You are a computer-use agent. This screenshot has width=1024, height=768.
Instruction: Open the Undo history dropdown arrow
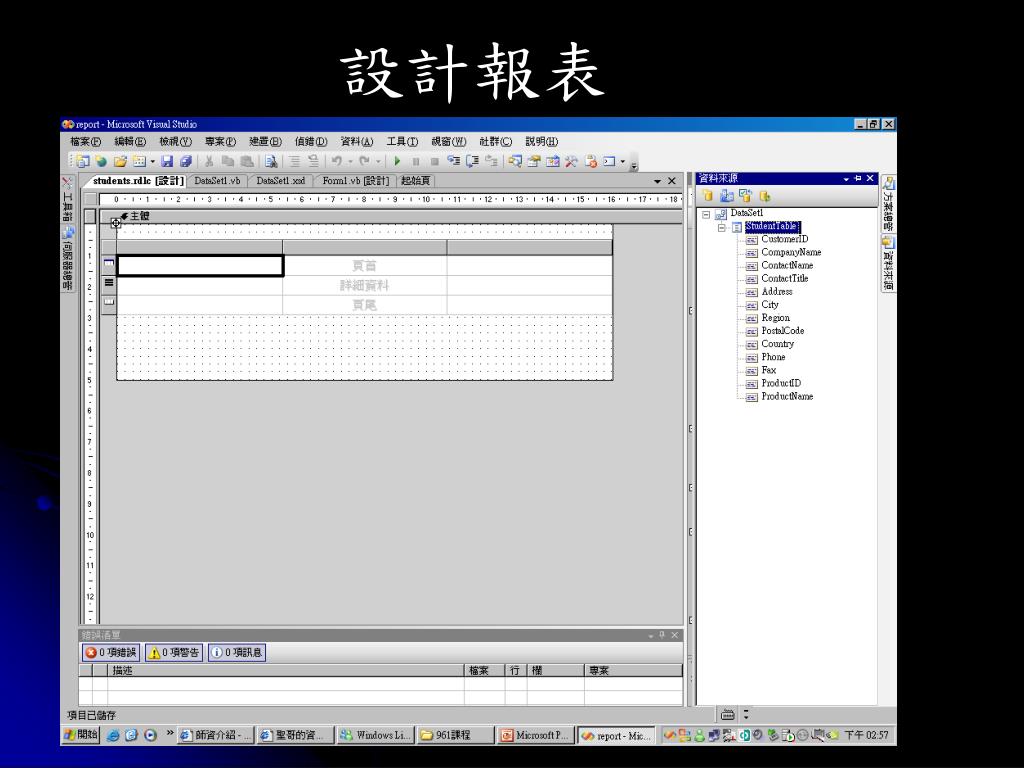349,161
